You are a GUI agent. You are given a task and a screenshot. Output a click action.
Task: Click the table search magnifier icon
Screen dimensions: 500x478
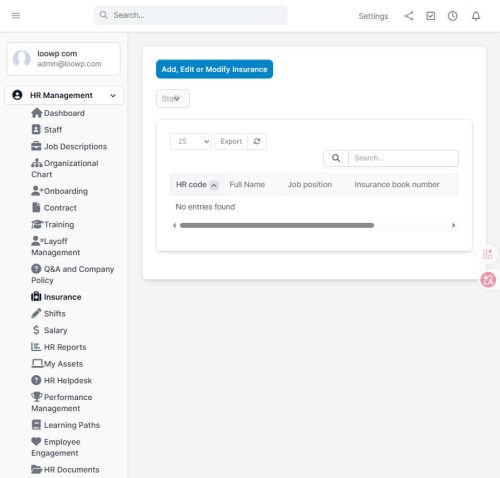[336, 158]
